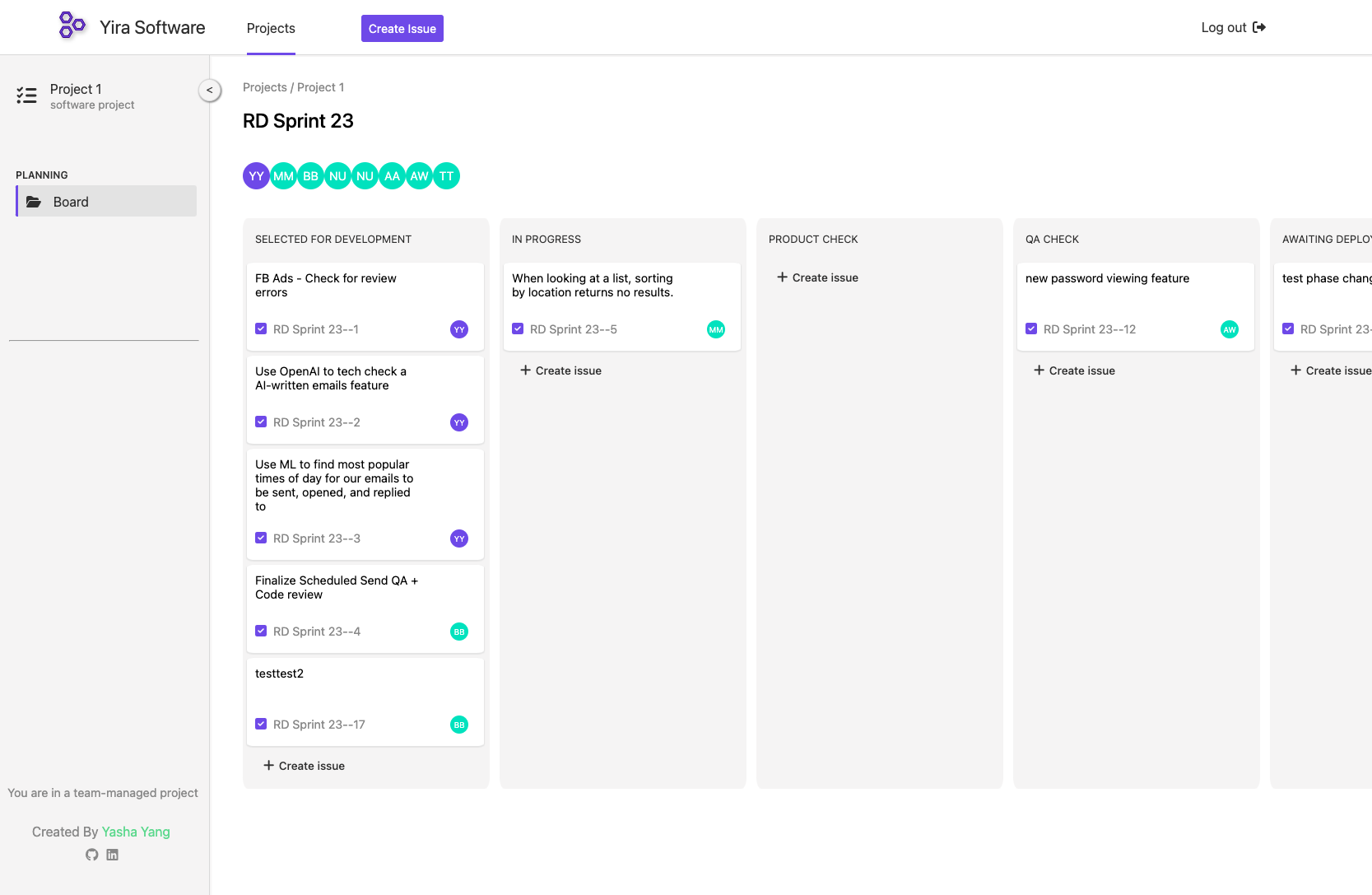Screen dimensions: 1372x895
Task: Open the GitHub icon in the sidebar footer
Action: click(91, 855)
